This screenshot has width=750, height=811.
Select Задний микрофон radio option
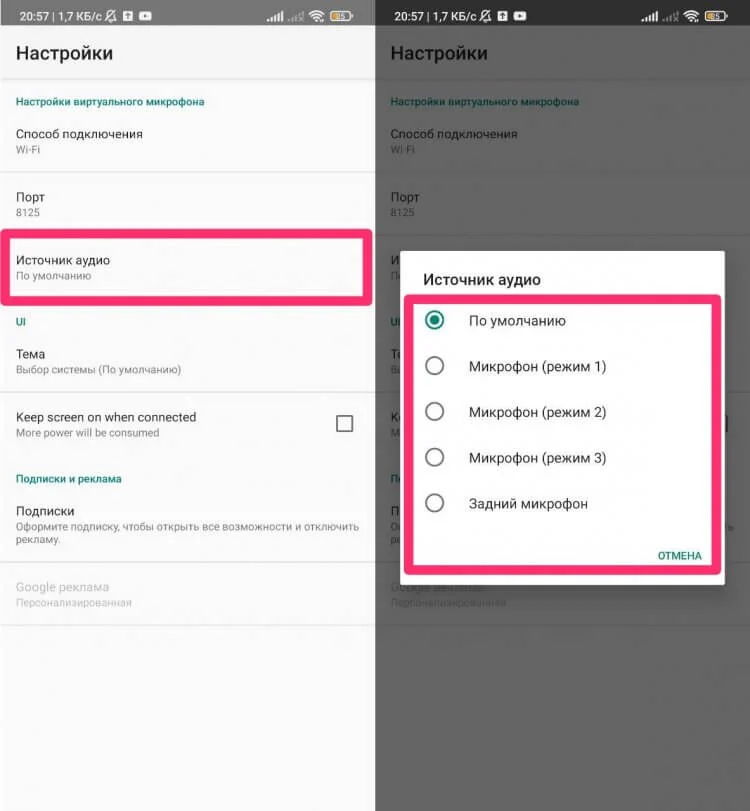pyautogui.click(x=563, y=503)
